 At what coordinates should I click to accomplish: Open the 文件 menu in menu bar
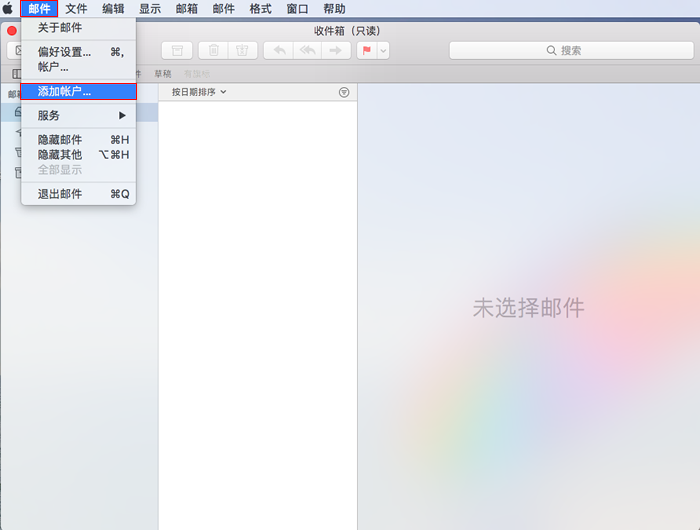76,8
